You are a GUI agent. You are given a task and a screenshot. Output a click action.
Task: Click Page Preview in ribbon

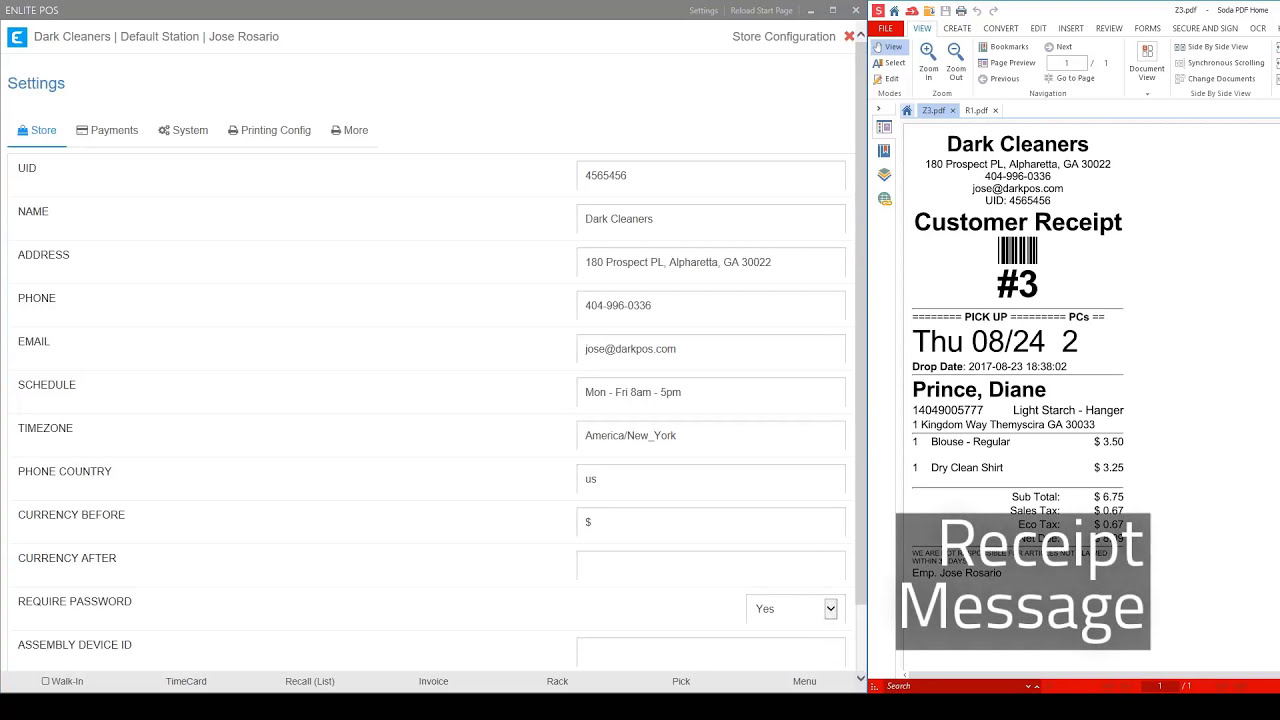[x=1006, y=63]
